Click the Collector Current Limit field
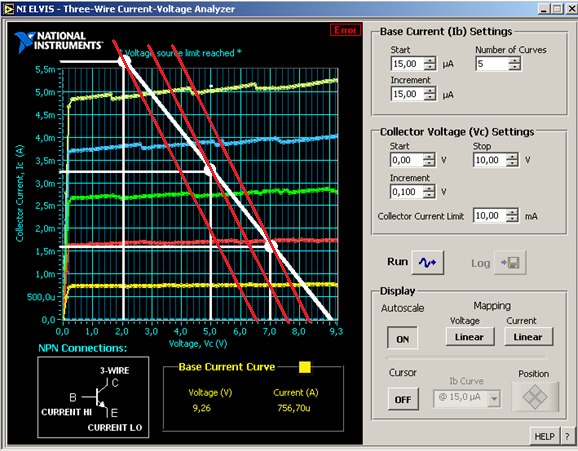The image size is (578, 451). click(490, 215)
